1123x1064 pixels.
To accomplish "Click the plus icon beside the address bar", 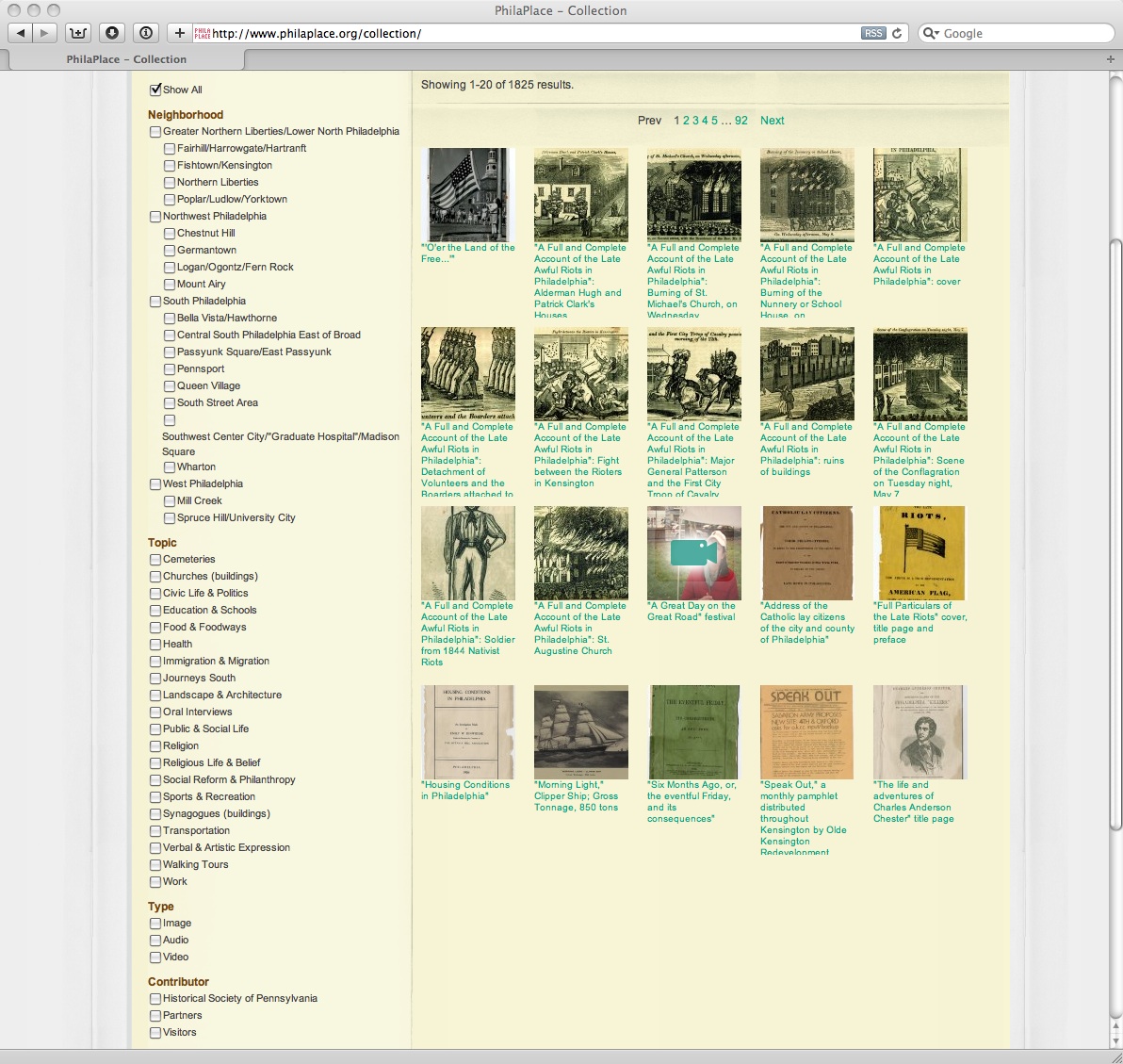I will pyautogui.click(x=180, y=33).
